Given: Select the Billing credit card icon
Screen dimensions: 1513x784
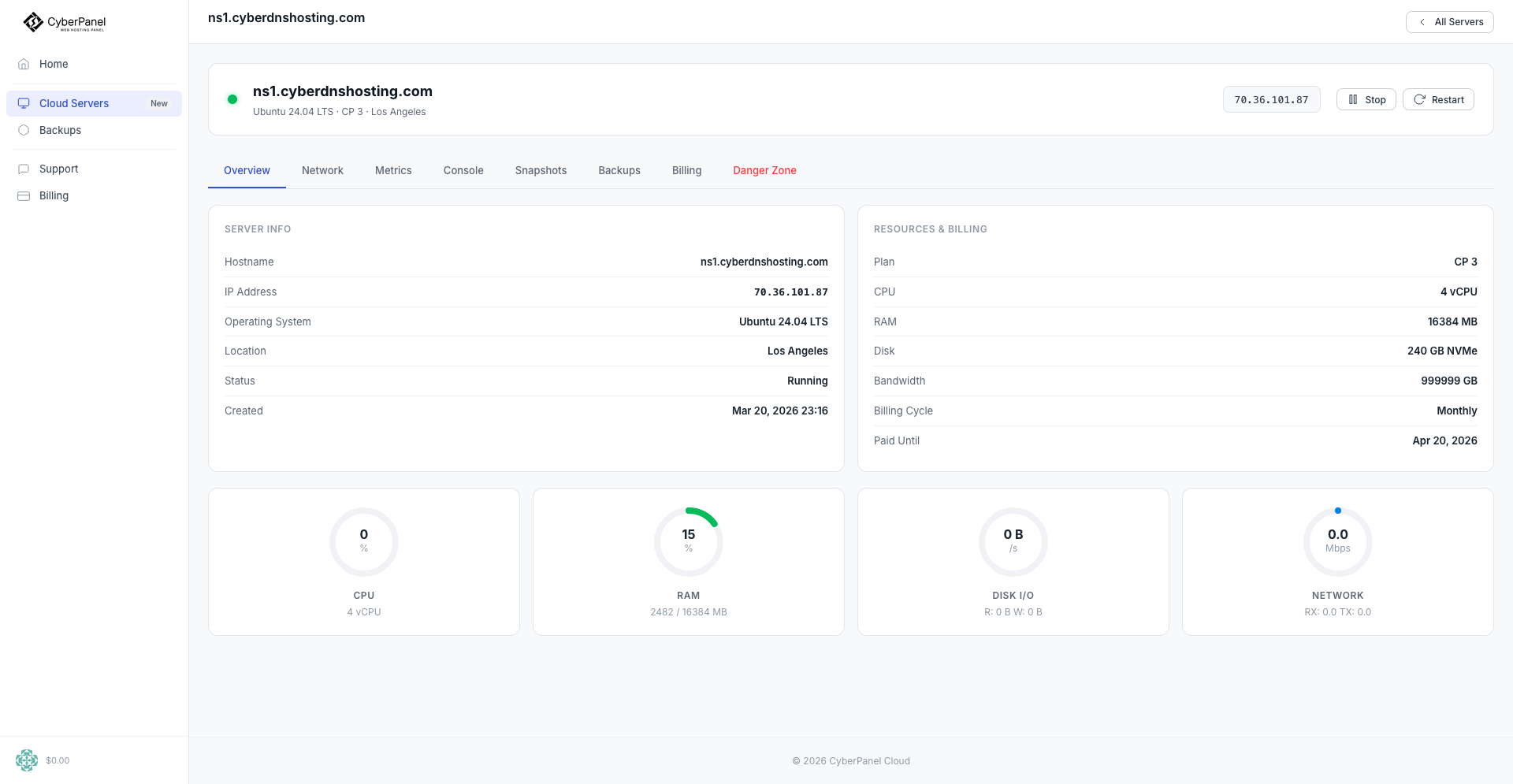Looking at the screenshot, I should coord(22,195).
